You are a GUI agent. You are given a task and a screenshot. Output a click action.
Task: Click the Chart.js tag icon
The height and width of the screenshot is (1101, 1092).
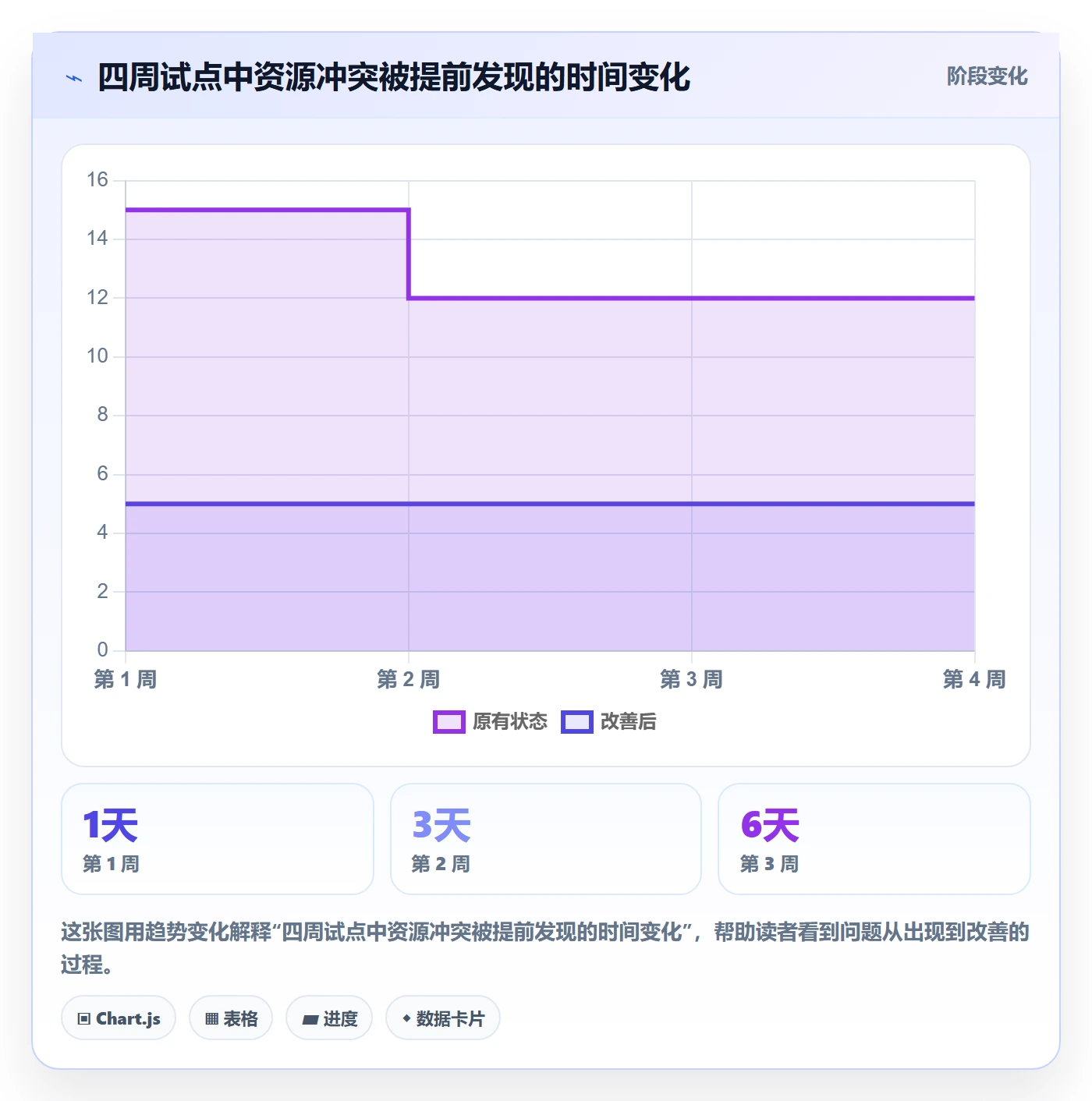(x=84, y=1018)
